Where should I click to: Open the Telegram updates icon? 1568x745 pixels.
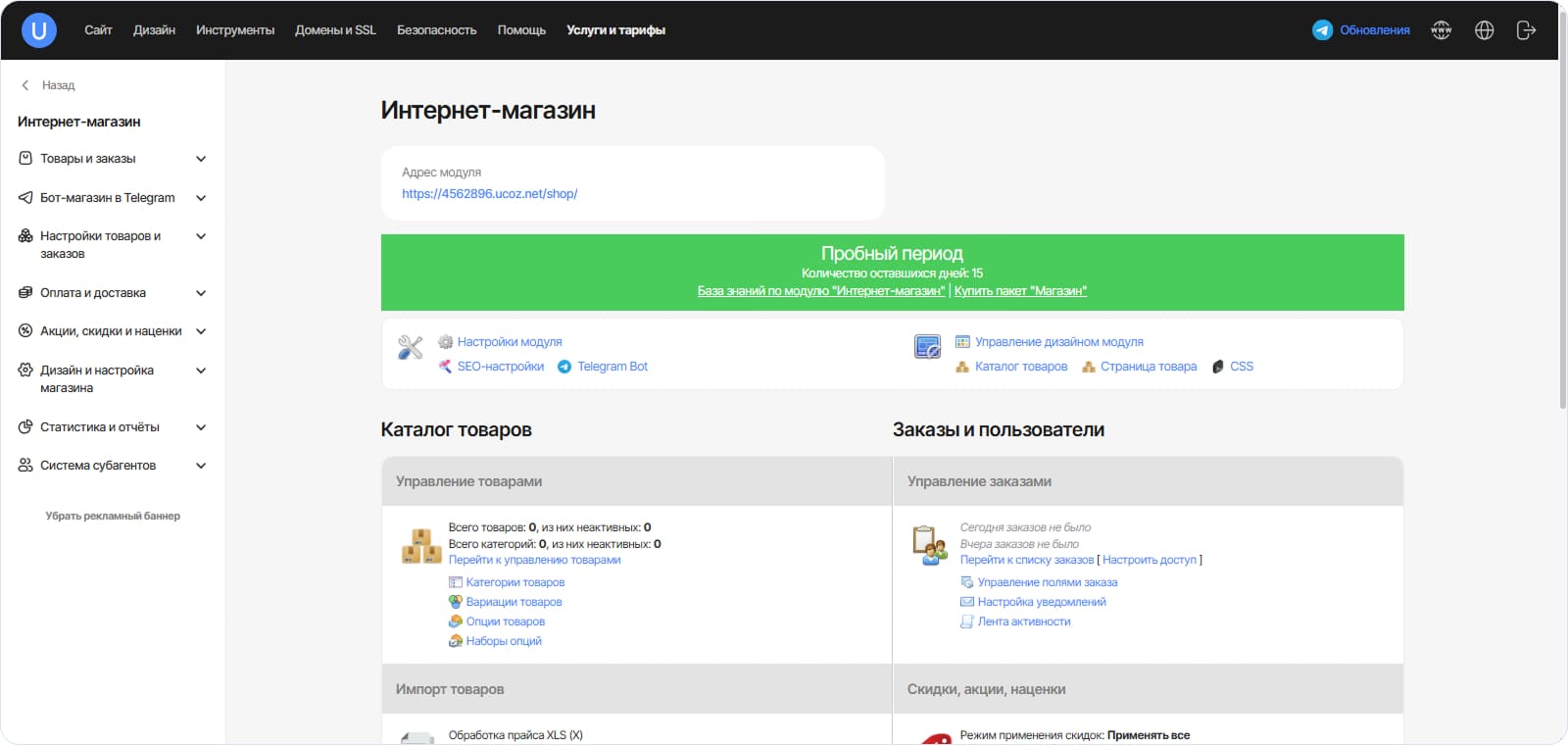1322,30
